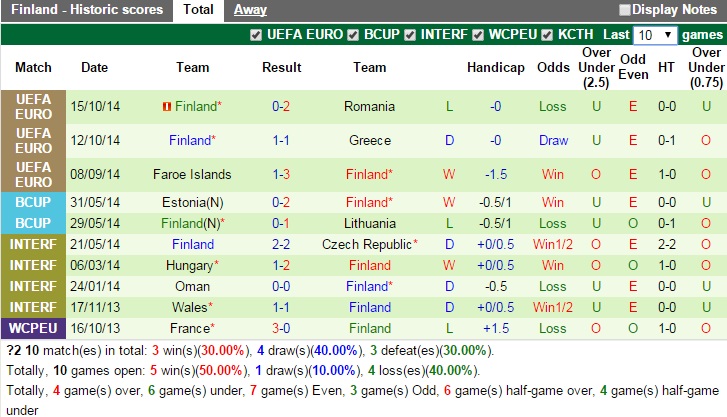
Task: Click the Greece team name
Action: point(370,140)
